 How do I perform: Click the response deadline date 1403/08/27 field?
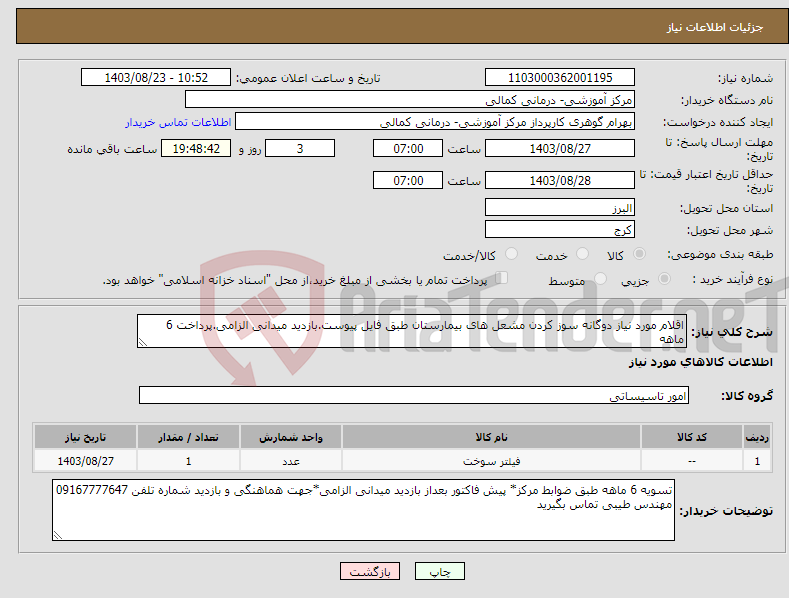[x=560, y=148]
